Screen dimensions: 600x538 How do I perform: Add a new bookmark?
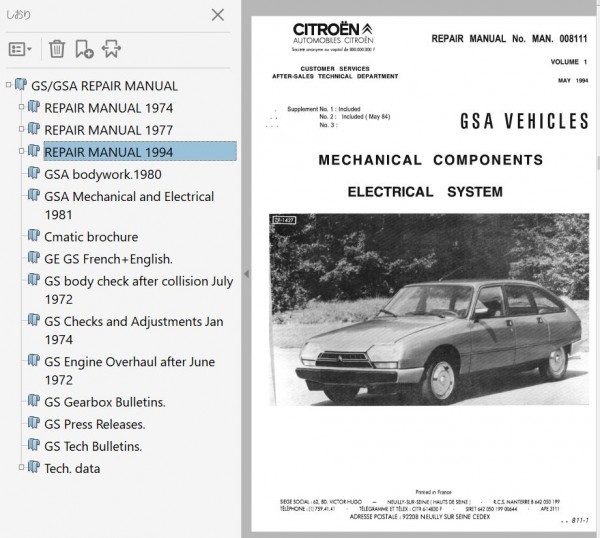pos(84,49)
